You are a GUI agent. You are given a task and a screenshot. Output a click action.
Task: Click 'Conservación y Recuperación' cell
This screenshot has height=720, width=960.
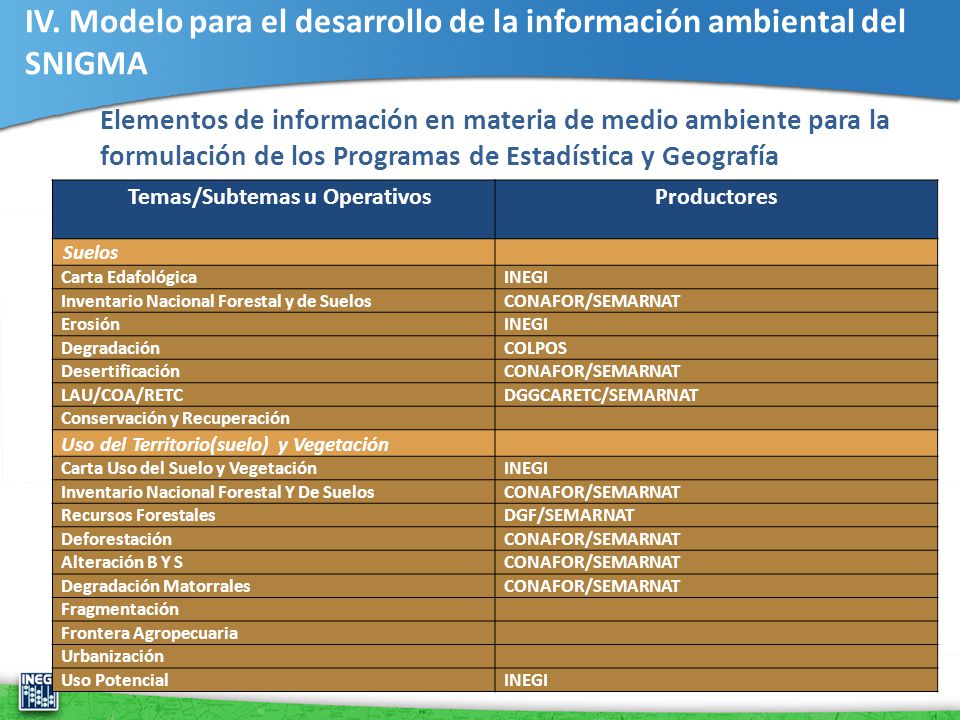pyautogui.click(x=274, y=418)
